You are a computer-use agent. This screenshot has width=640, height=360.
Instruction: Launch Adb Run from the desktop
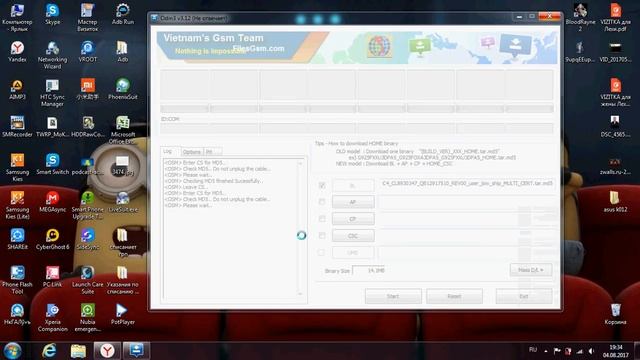pos(122,14)
